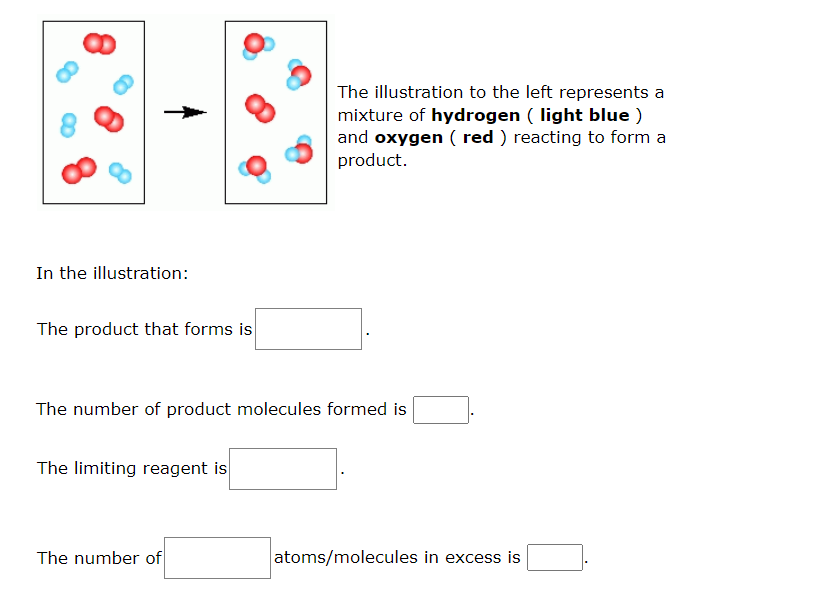818x608 pixels.
Task: Click inside the product name input field
Action: [x=308, y=329]
